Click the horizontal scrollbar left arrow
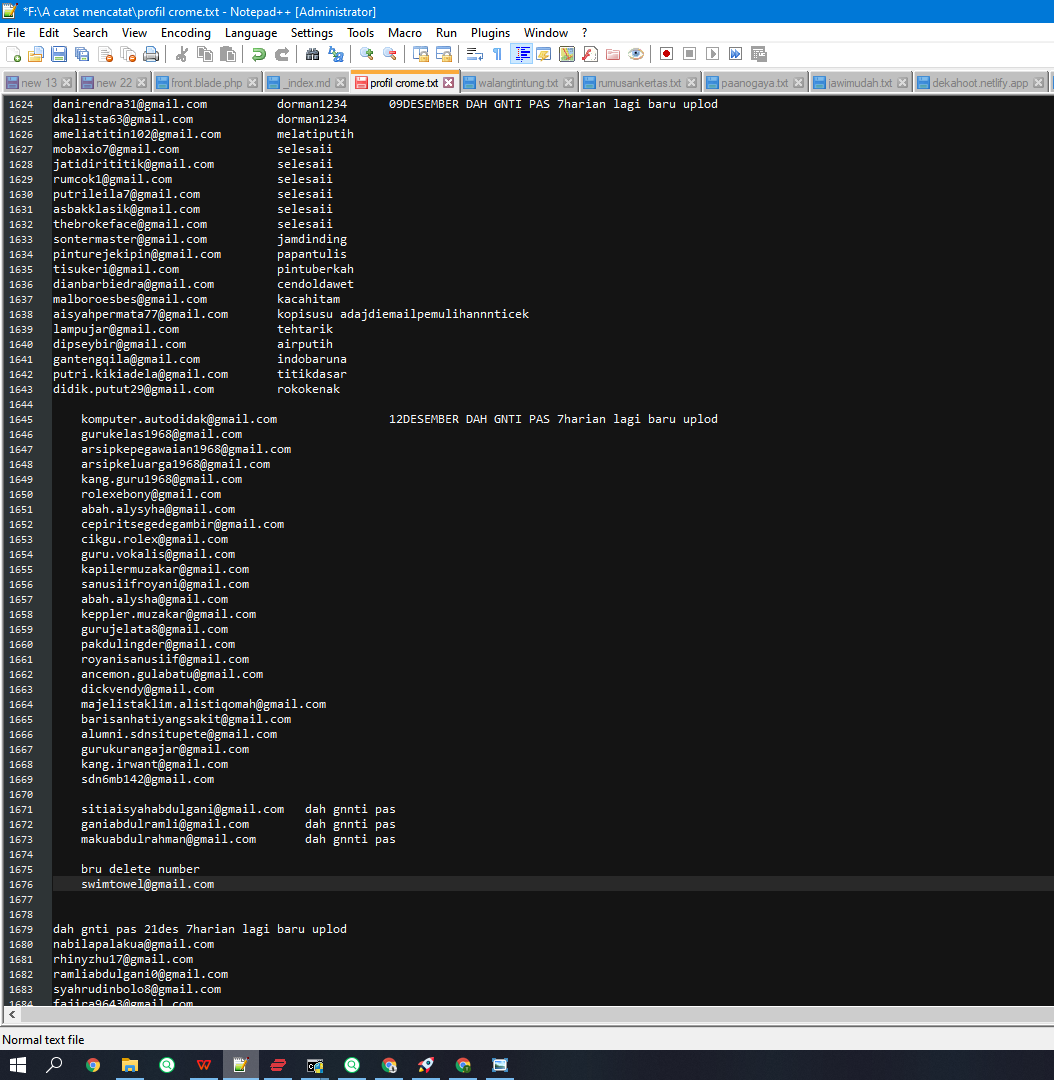The width and height of the screenshot is (1054, 1080). click(x=12, y=1015)
